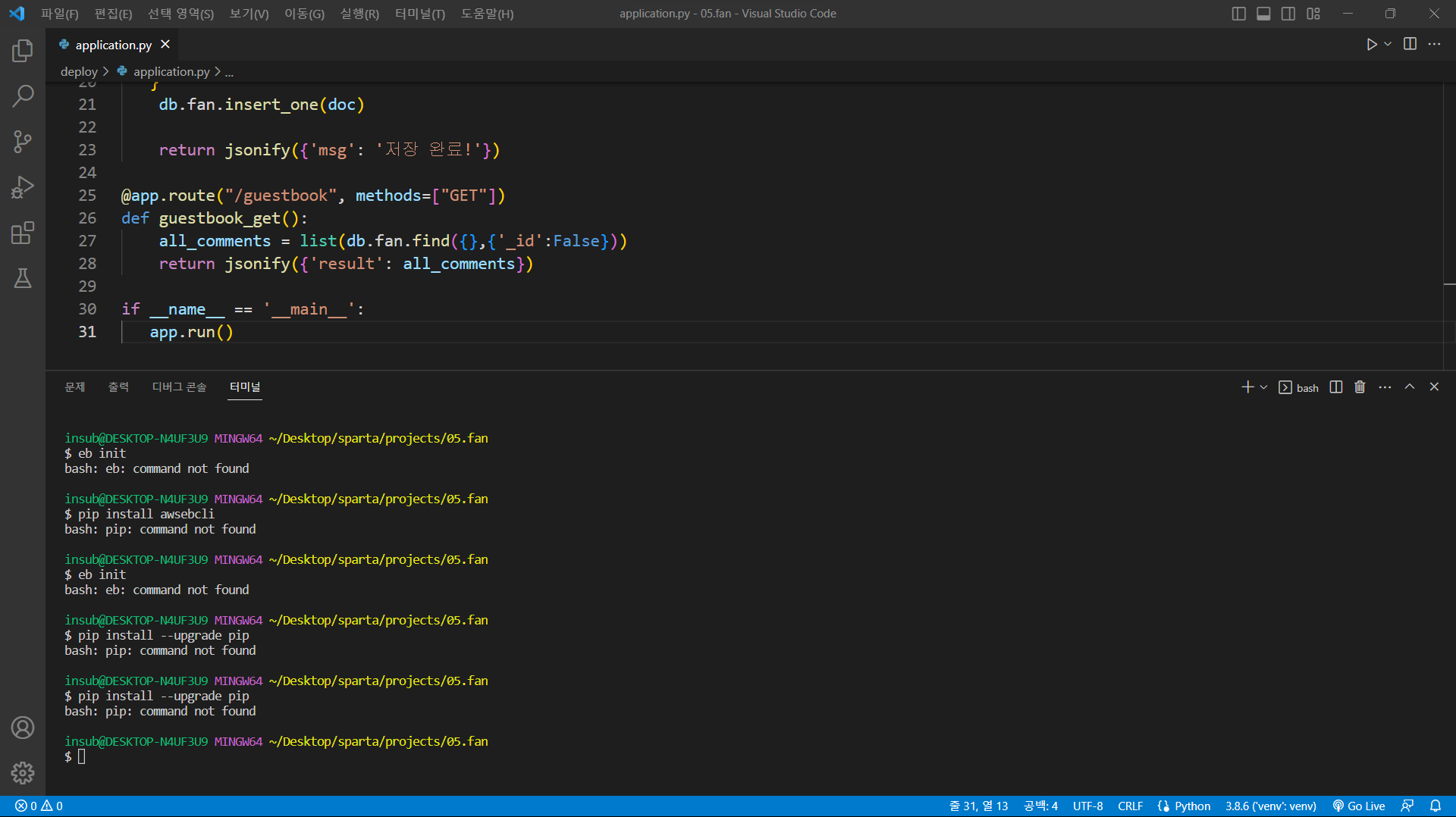Toggle the bottom panel layout button
Image resolution: width=1456 pixels, height=817 pixels.
click(x=1263, y=14)
